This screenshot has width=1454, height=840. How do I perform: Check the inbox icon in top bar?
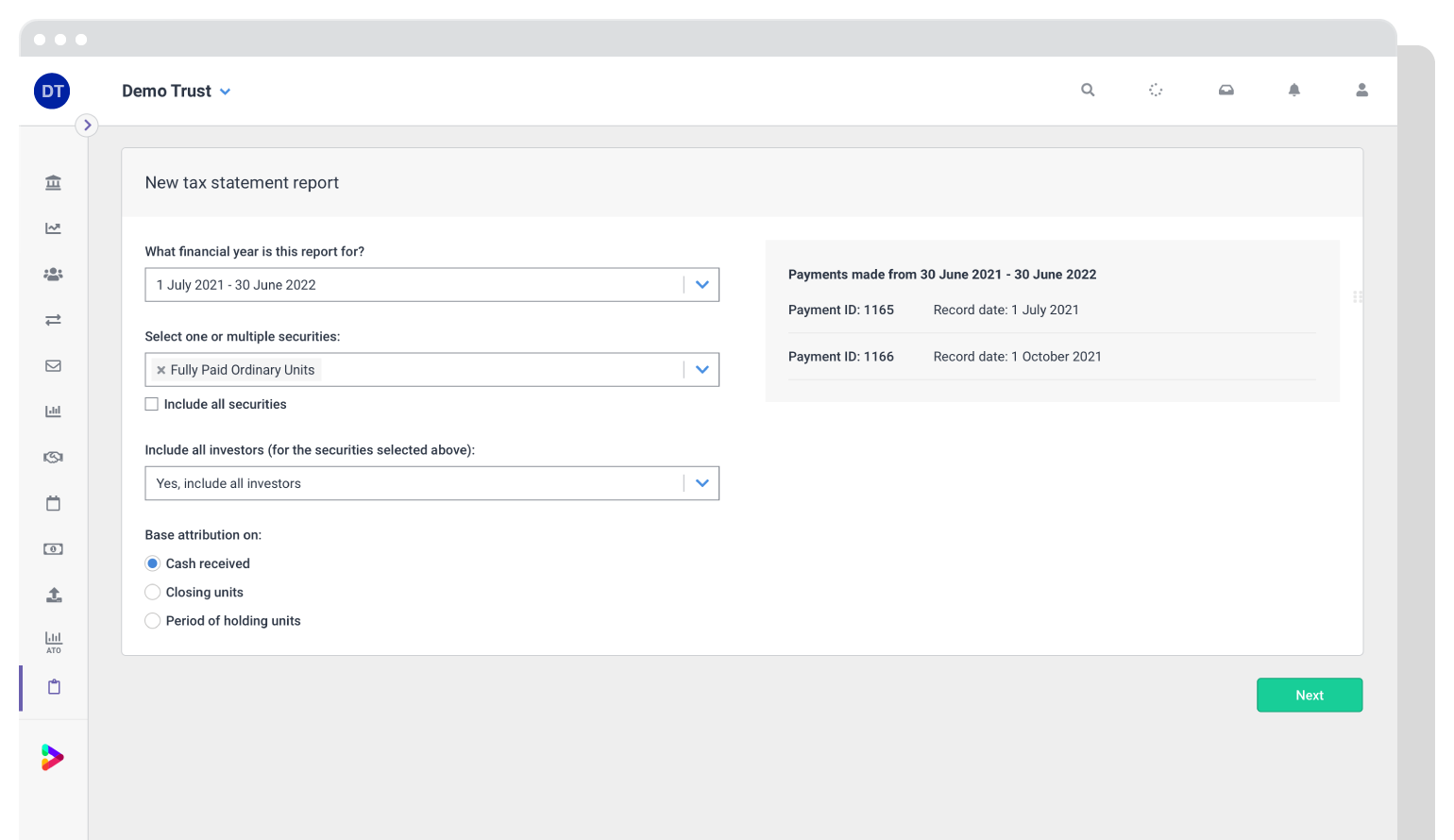pos(1226,90)
